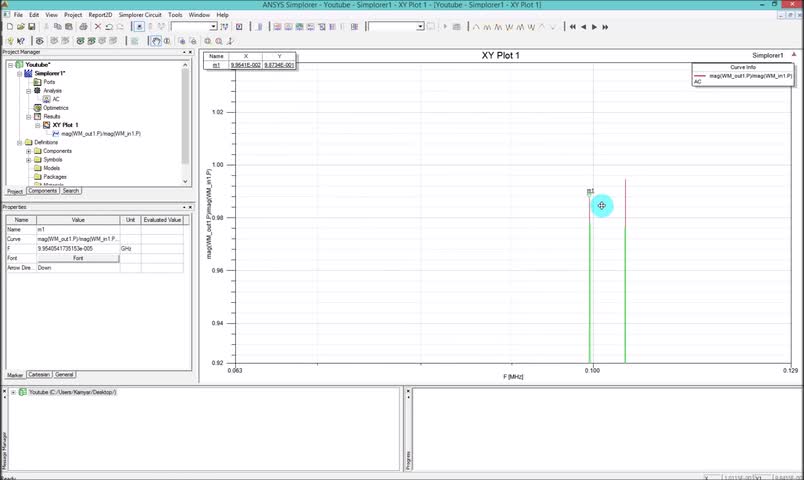Switch to the Search tab
804x480 pixels.
(71, 191)
